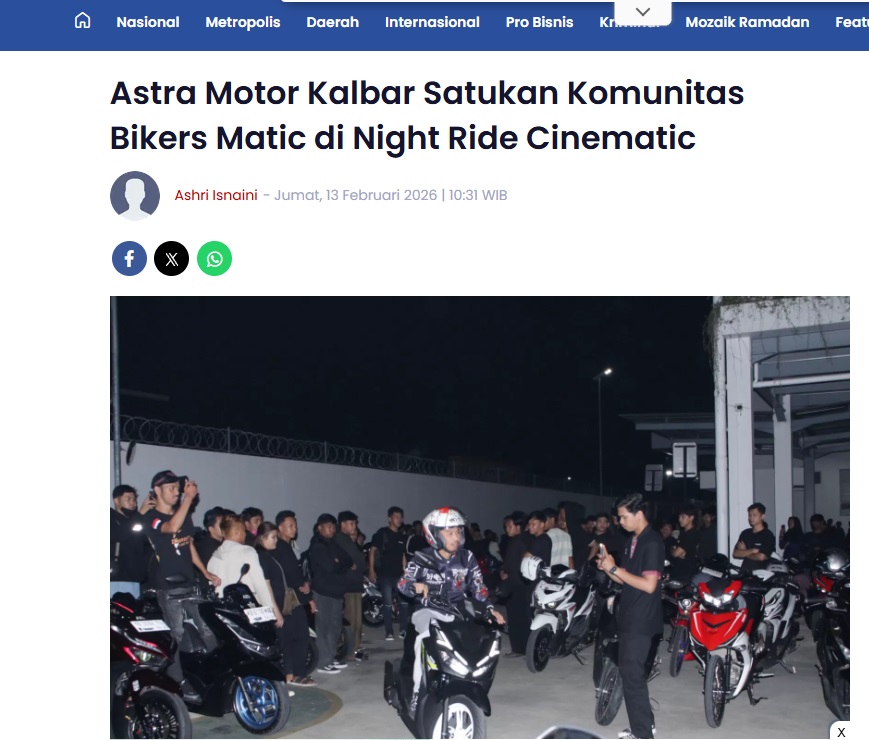This screenshot has height=740, width=869.
Task: Open author Ashri Isnaini's profile link
Action: pyautogui.click(x=216, y=195)
